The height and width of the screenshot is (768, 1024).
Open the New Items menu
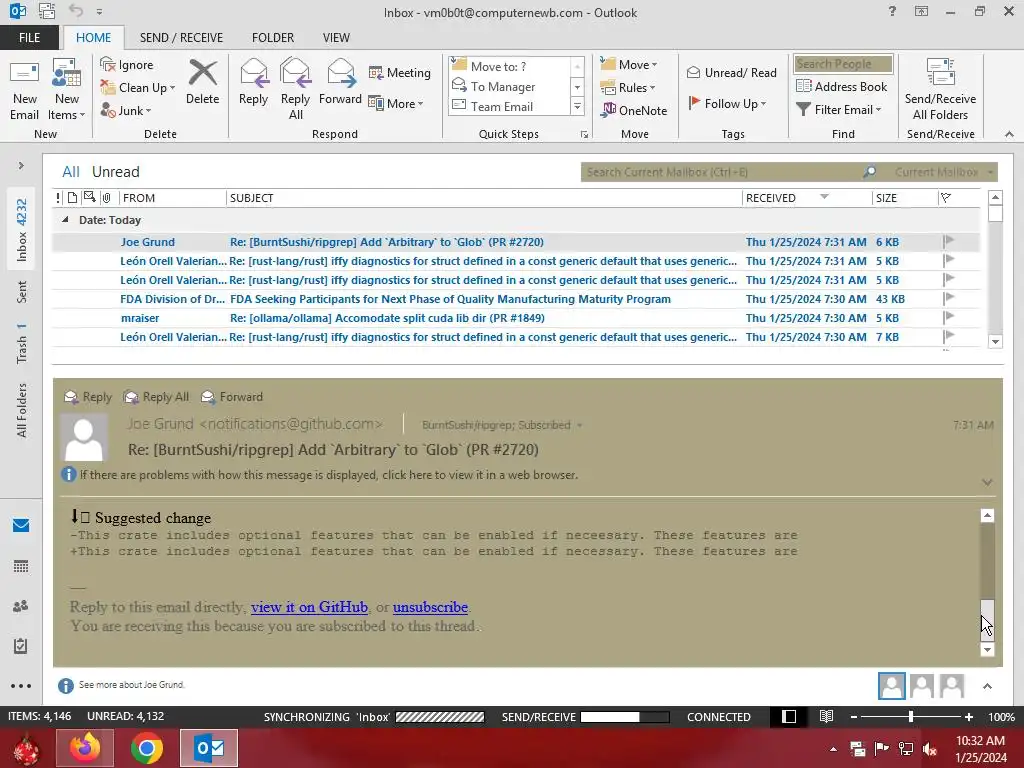pos(67,90)
